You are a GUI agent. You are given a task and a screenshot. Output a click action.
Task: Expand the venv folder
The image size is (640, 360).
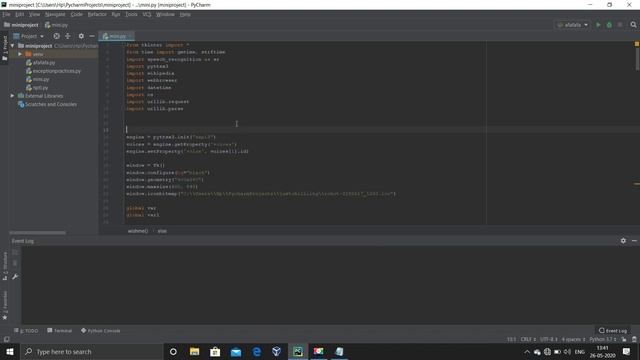[20, 54]
